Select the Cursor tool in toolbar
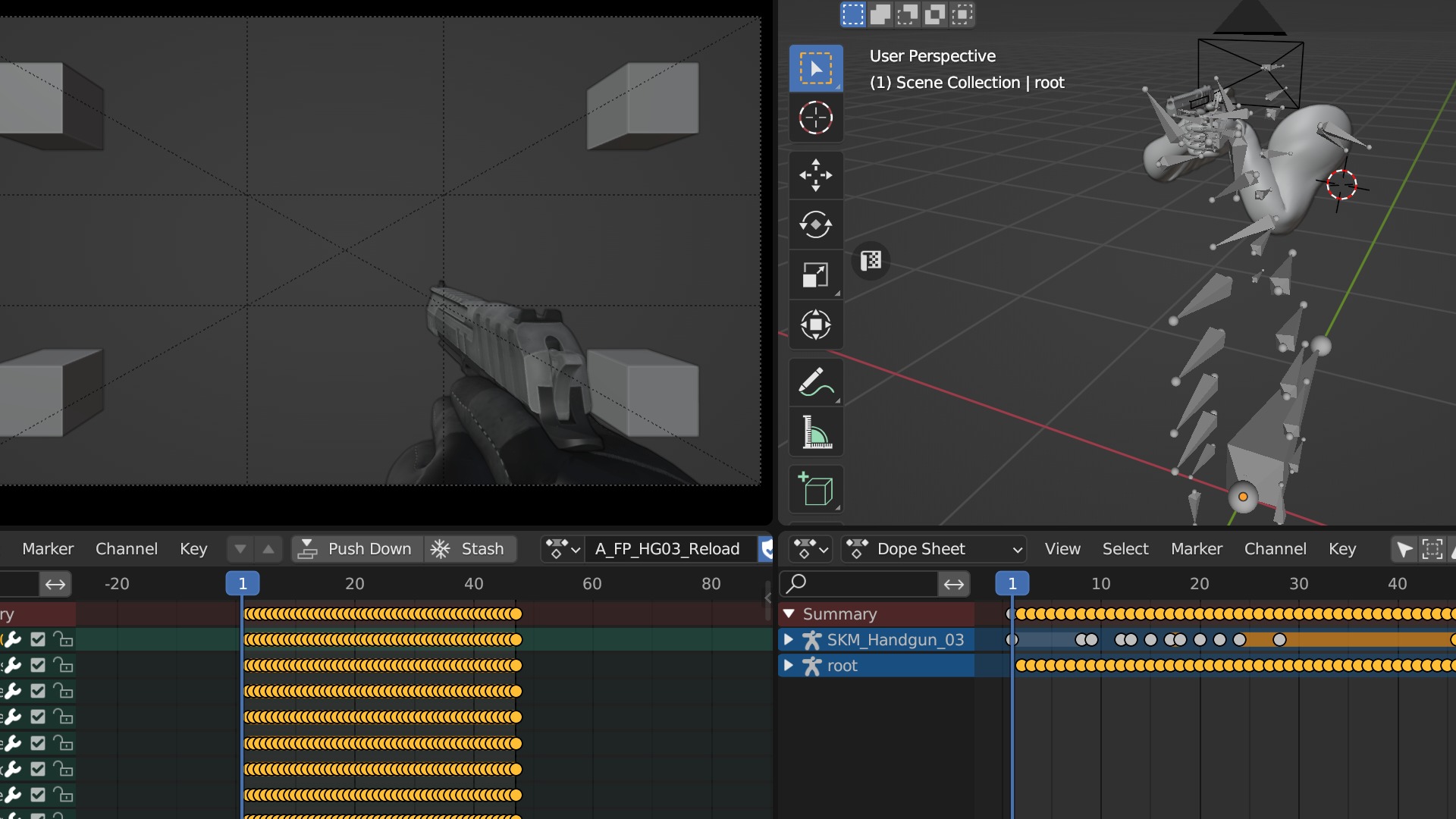This screenshot has width=1456, height=819. click(x=816, y=118)
